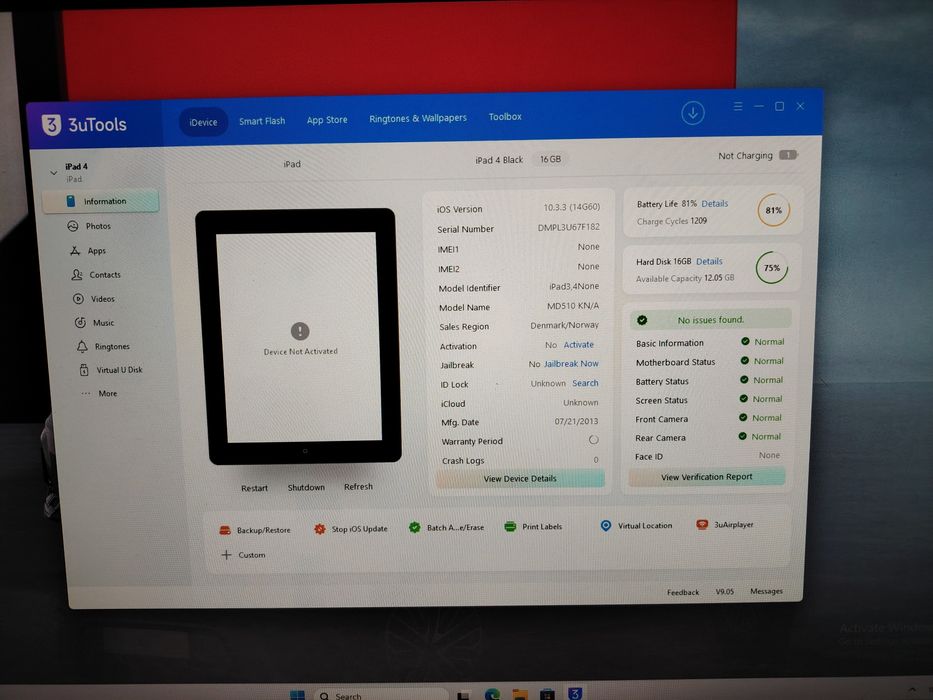Click the Activate link
This screenshot has height=700, width=933.
tap(578, 345)
